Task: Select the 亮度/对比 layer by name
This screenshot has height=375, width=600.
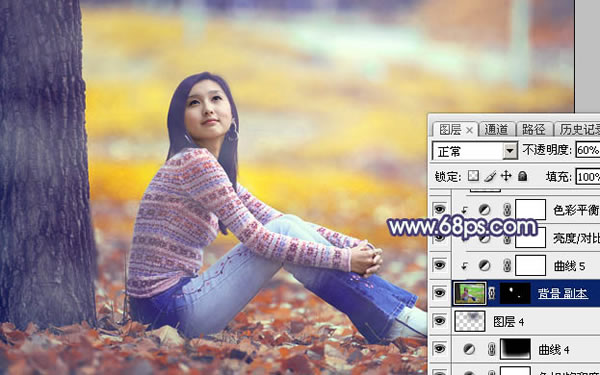Action: [576, 238]
